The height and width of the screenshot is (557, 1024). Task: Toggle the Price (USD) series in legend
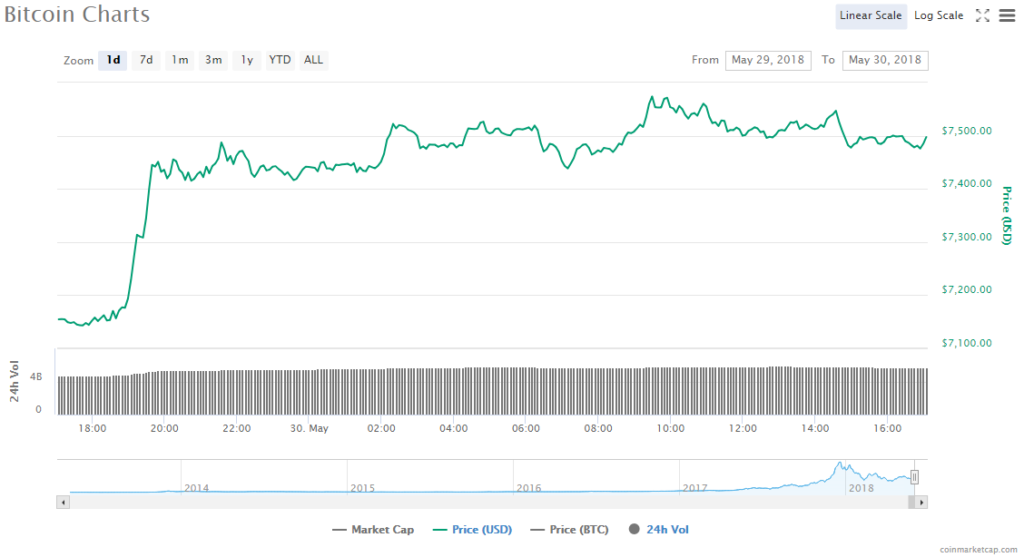473,530
